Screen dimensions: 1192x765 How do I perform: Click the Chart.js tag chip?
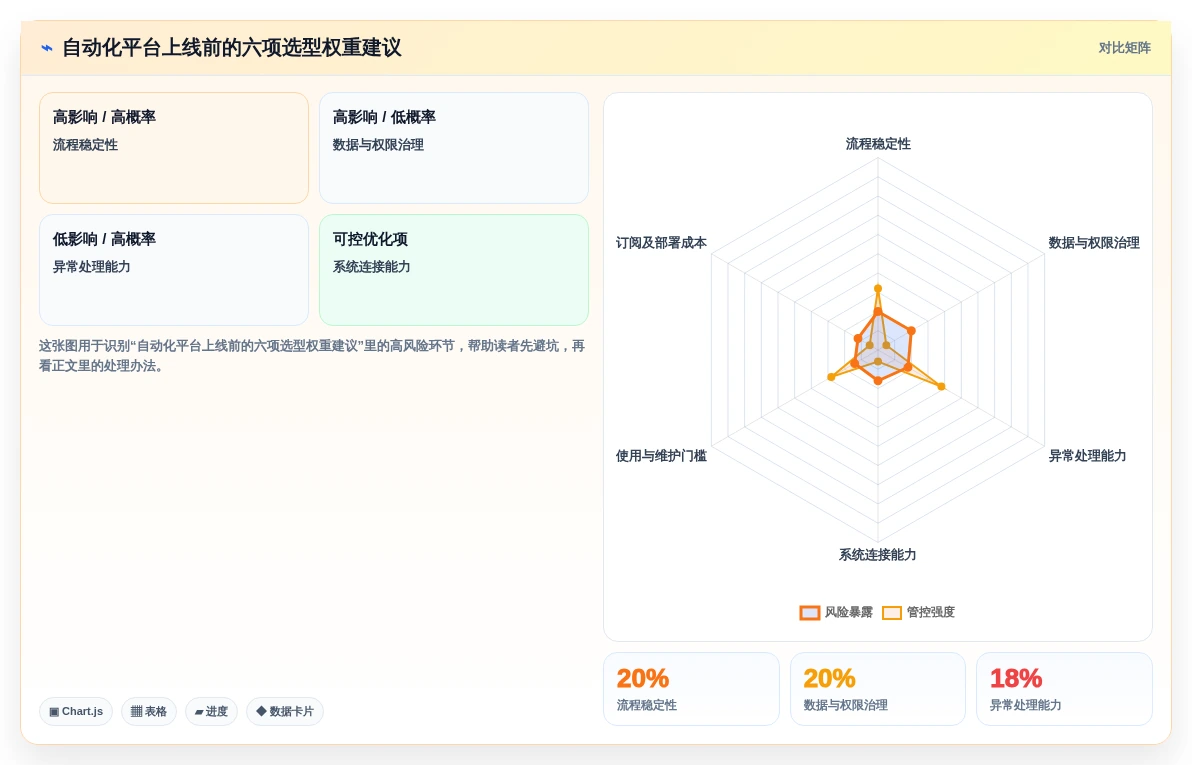point(76,712)
